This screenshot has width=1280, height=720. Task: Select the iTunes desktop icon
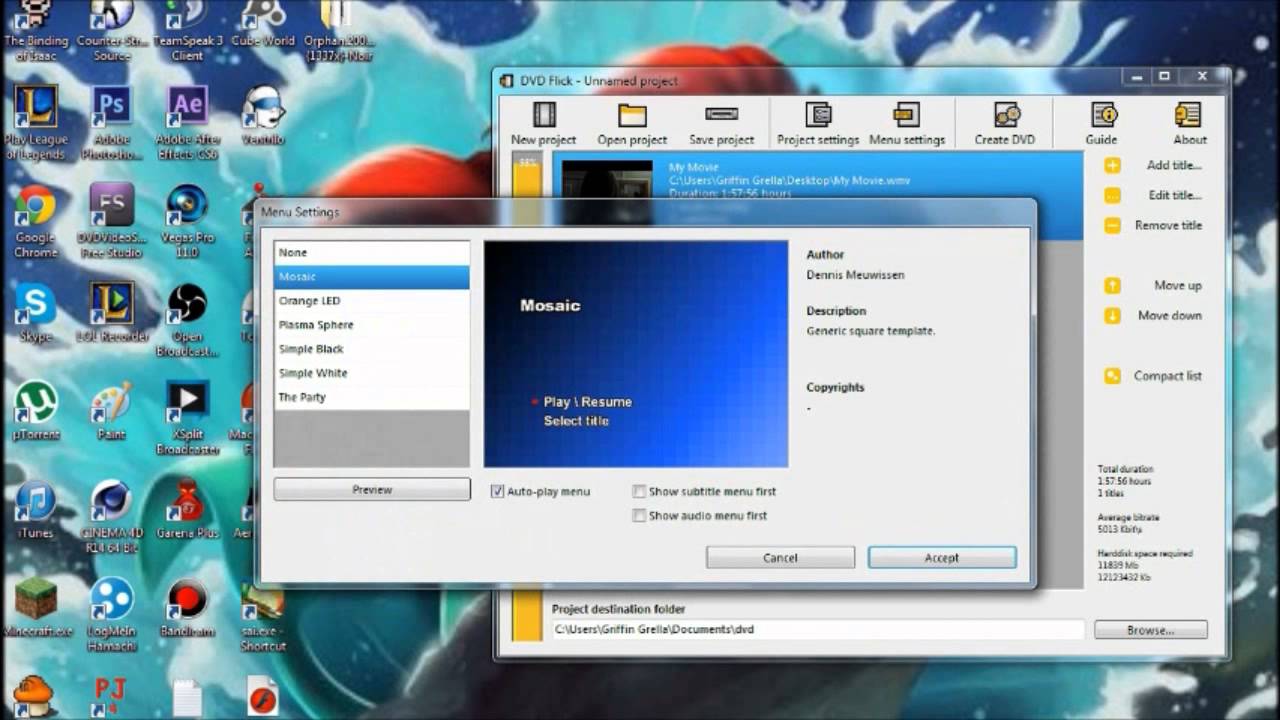coord(36,509)
